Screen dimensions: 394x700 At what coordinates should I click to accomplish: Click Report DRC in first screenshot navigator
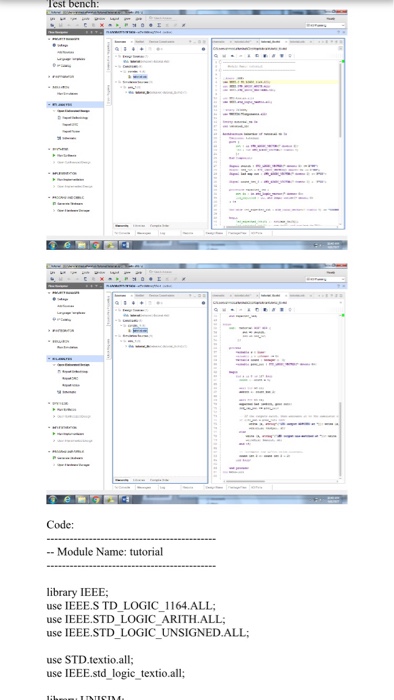click(x=71, y=125)
